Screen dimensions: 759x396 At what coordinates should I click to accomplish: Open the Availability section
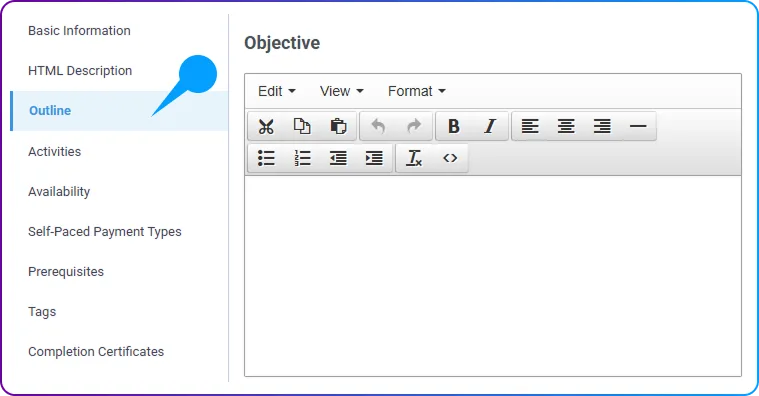click(59, 192)
